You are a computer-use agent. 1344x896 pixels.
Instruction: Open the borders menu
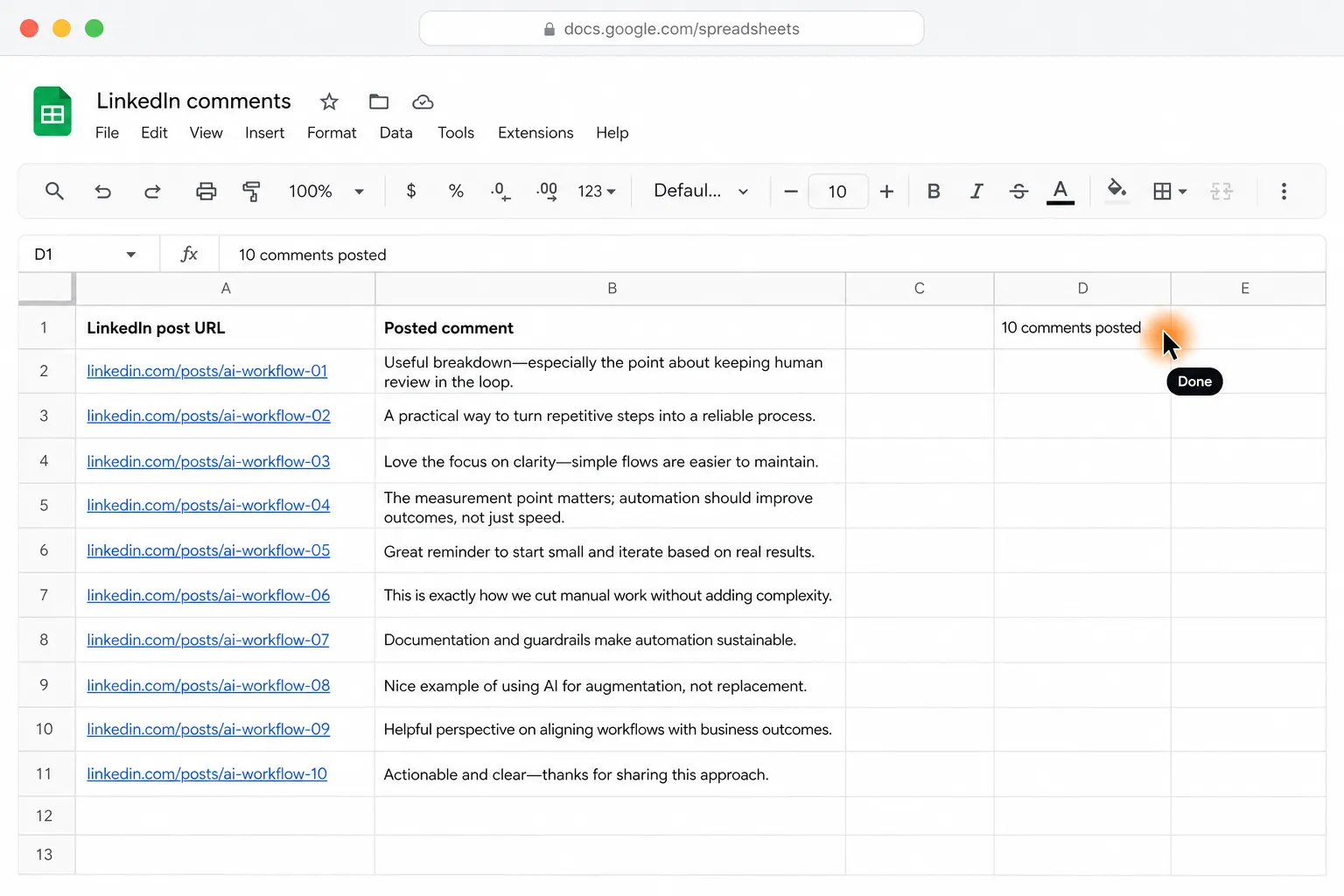point(1170,191)
